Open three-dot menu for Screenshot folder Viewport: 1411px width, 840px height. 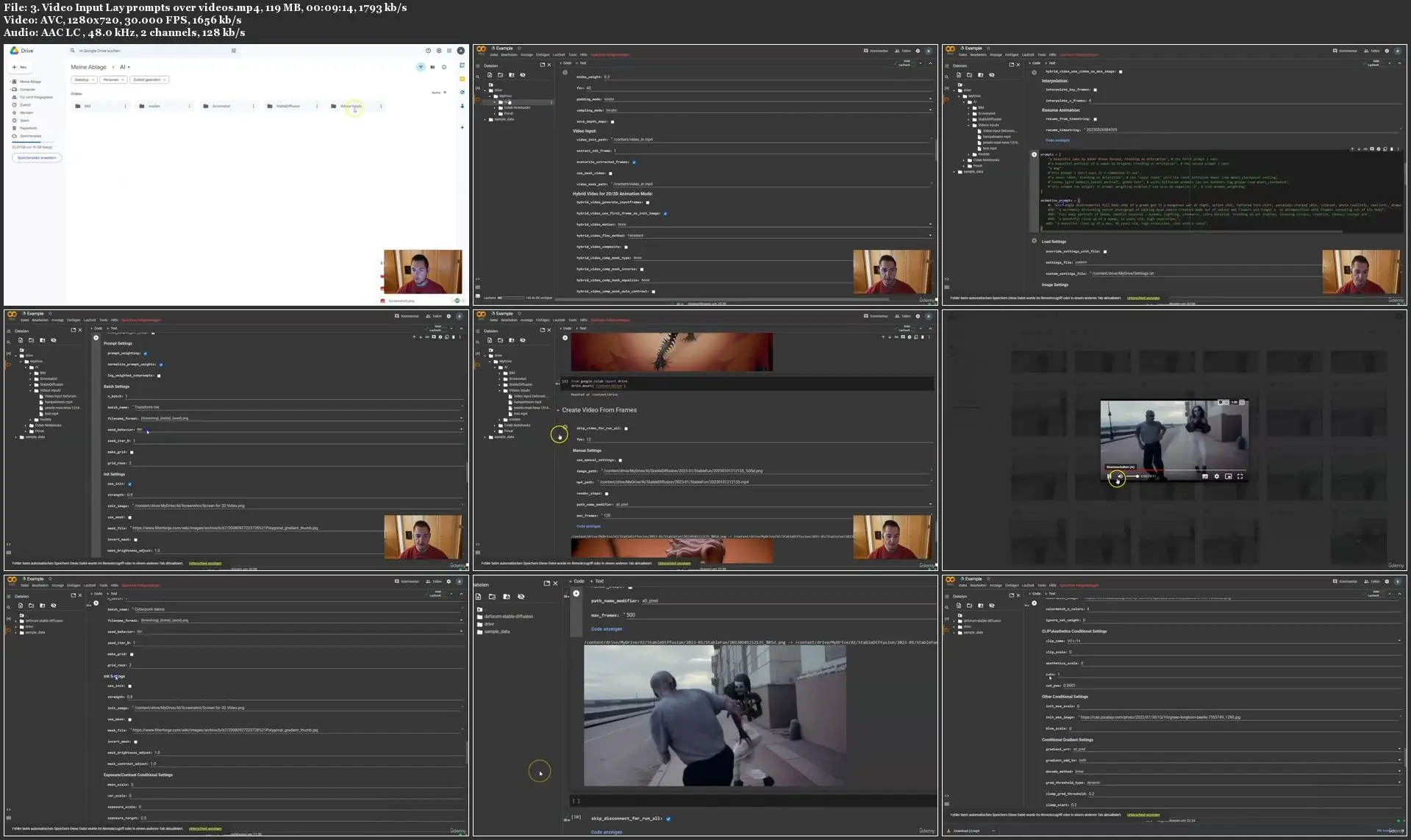(253, 106)
